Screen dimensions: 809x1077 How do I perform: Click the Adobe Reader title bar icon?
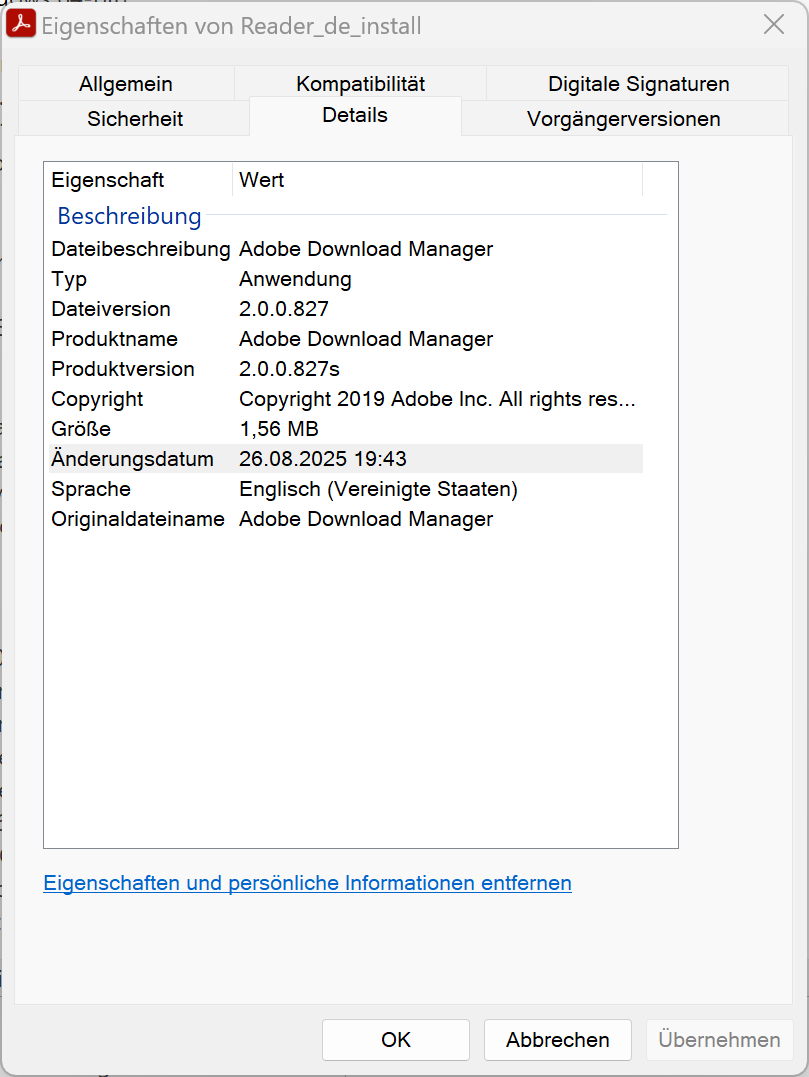[x=22, y=25]
